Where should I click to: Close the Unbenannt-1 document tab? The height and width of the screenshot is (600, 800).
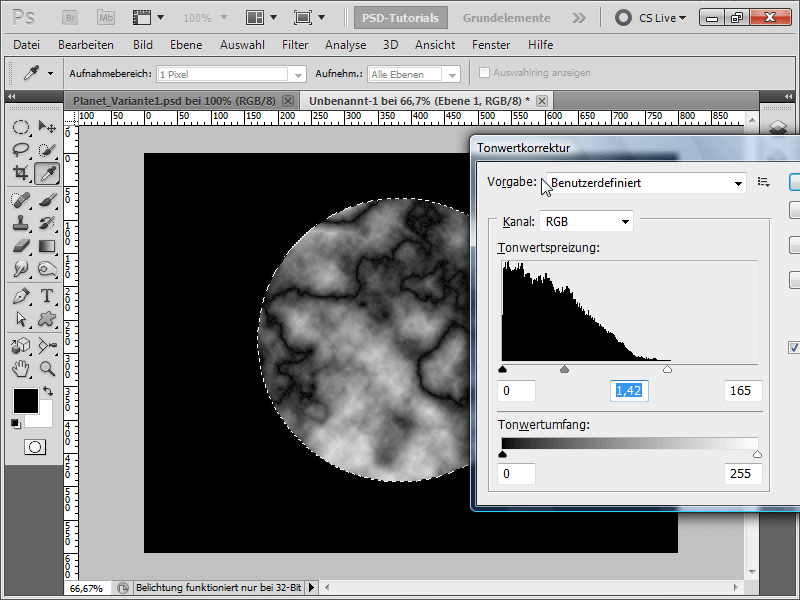542,101
